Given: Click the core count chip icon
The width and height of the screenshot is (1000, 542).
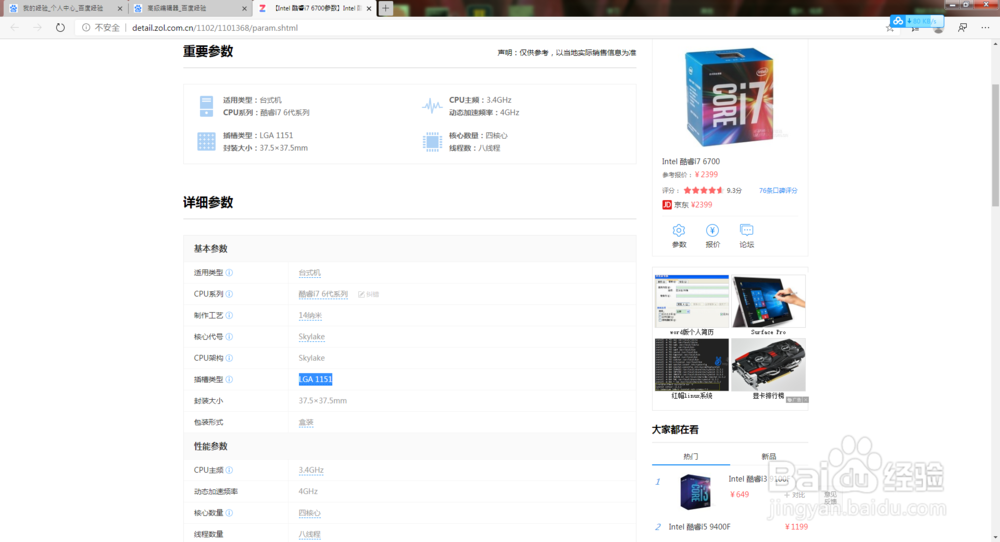Looking at the screenshot, I should click(x=432, y=142).
